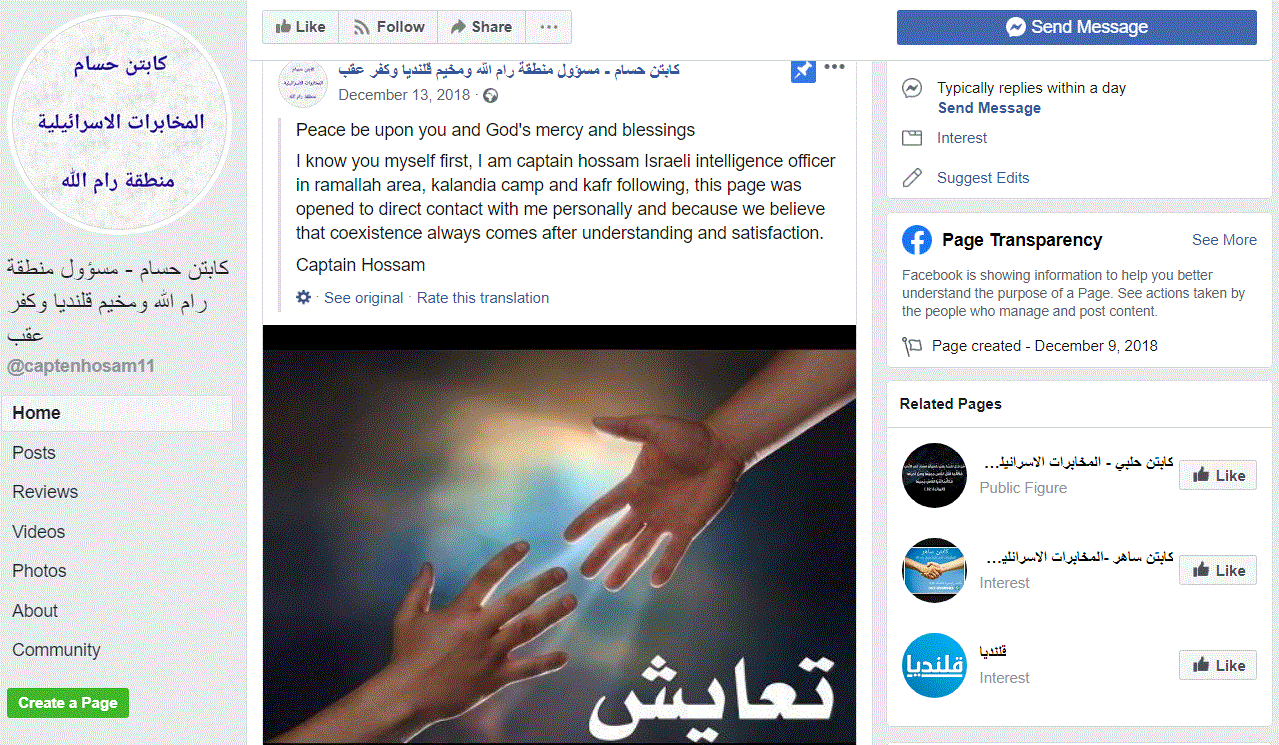Click the page's circular profile picture

point(120,122)
